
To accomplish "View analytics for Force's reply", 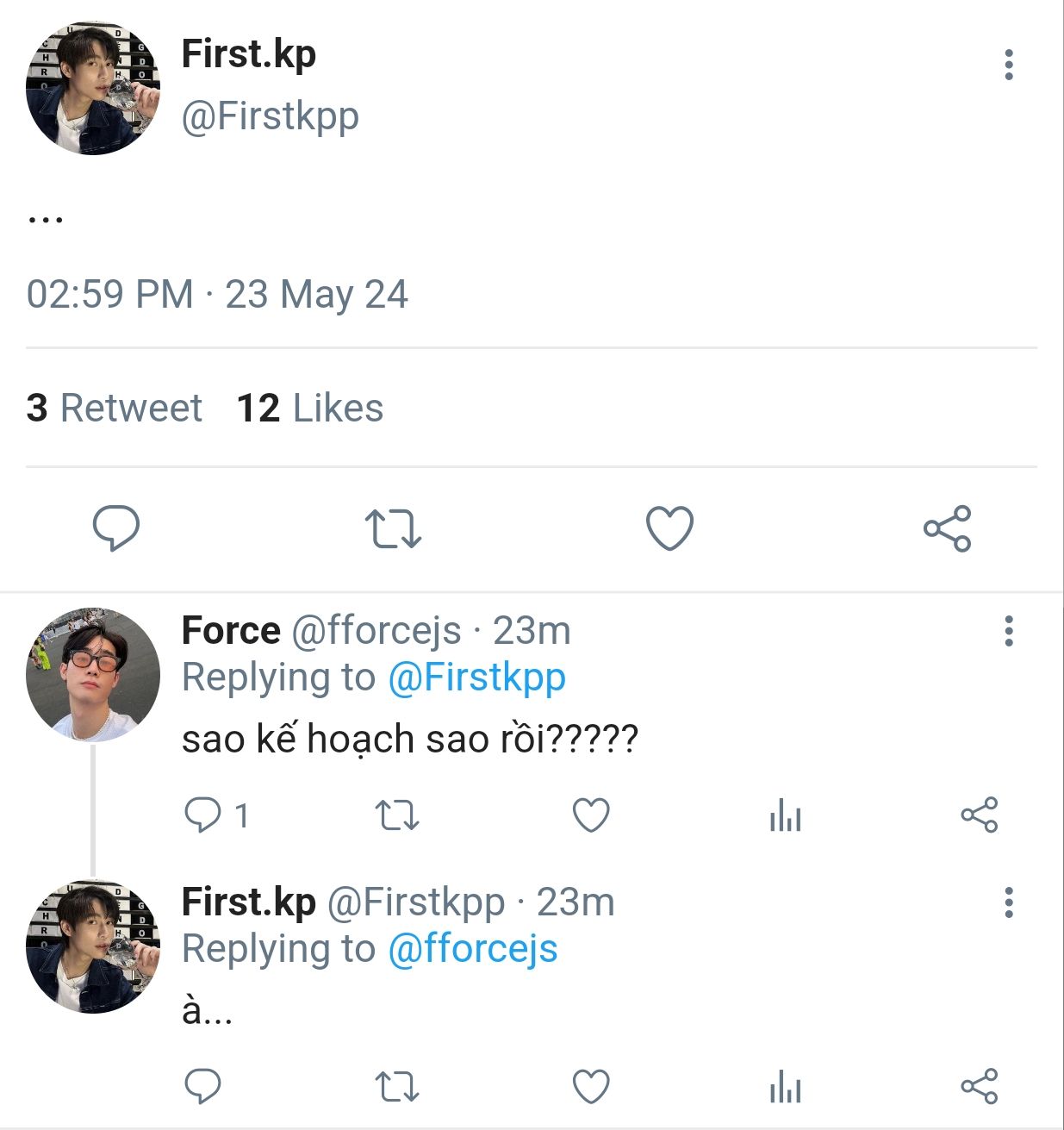I will coord(785,815).
